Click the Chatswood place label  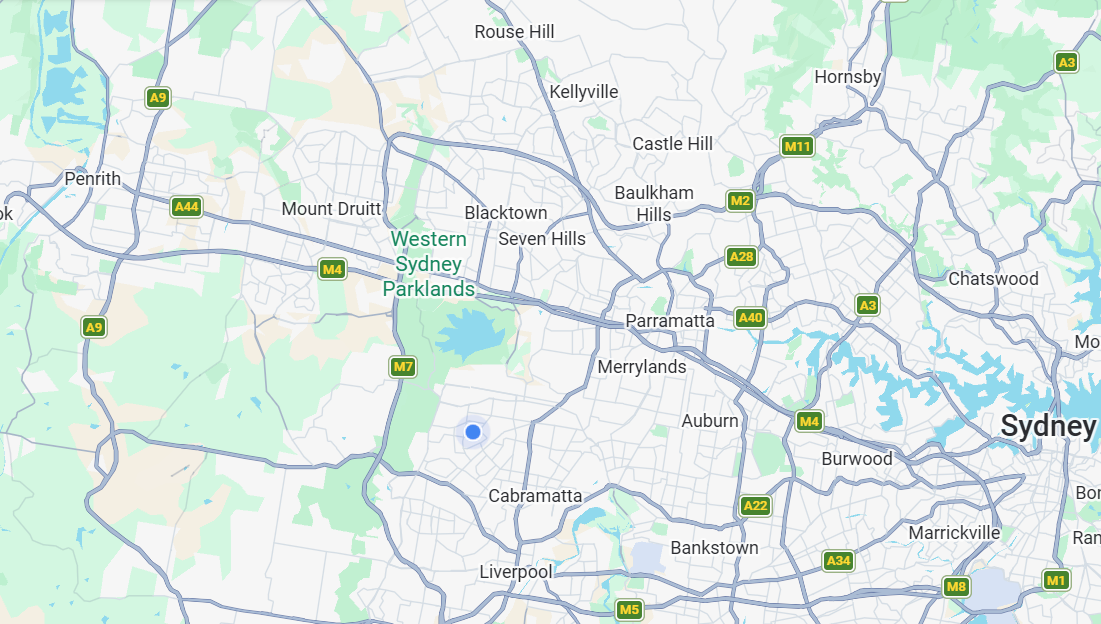pos(994,279)
